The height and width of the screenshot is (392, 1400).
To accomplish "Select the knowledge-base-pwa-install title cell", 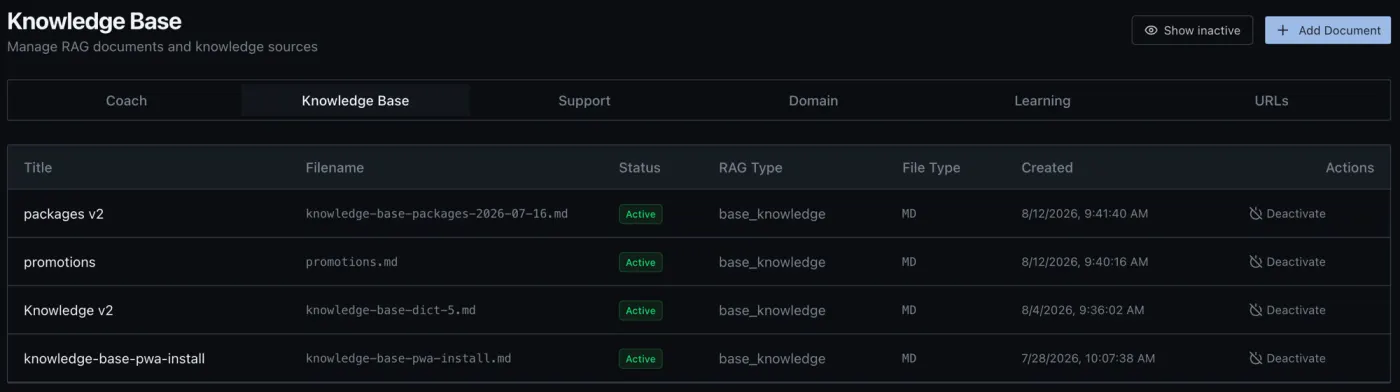I will coord(114,358).
